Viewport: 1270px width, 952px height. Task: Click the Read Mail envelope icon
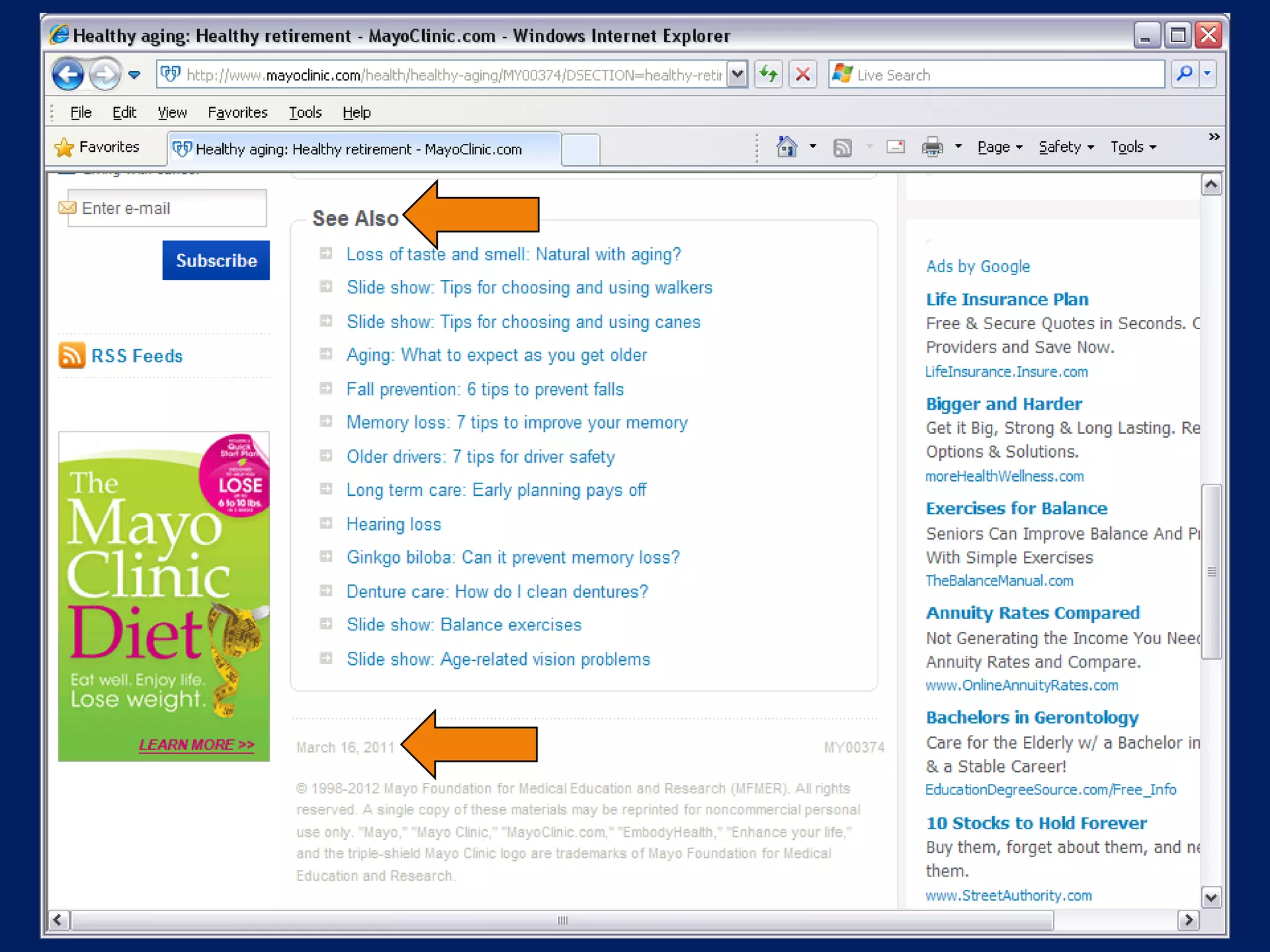tap(895, 147)
